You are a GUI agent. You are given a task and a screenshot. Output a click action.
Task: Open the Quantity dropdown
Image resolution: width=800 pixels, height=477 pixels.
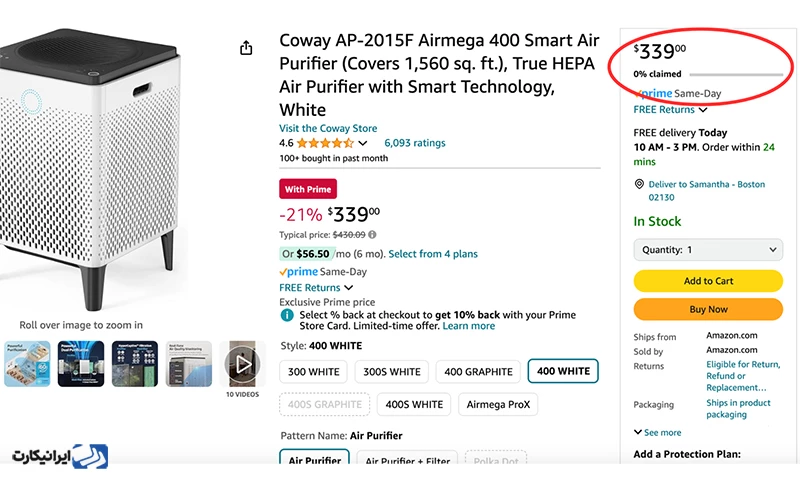coord(708,250)
